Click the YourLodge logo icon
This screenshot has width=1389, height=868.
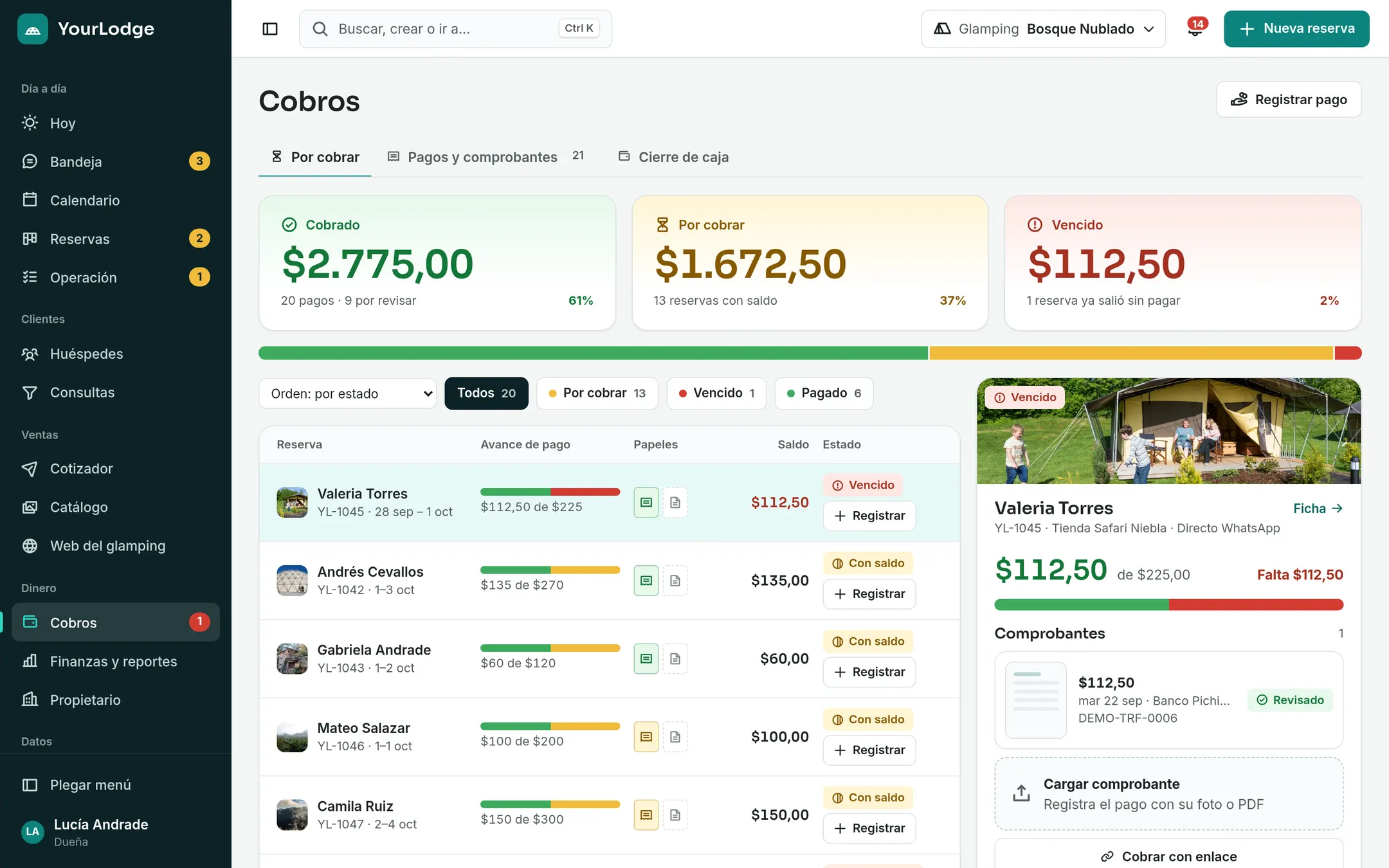click(x=33, y=29)
